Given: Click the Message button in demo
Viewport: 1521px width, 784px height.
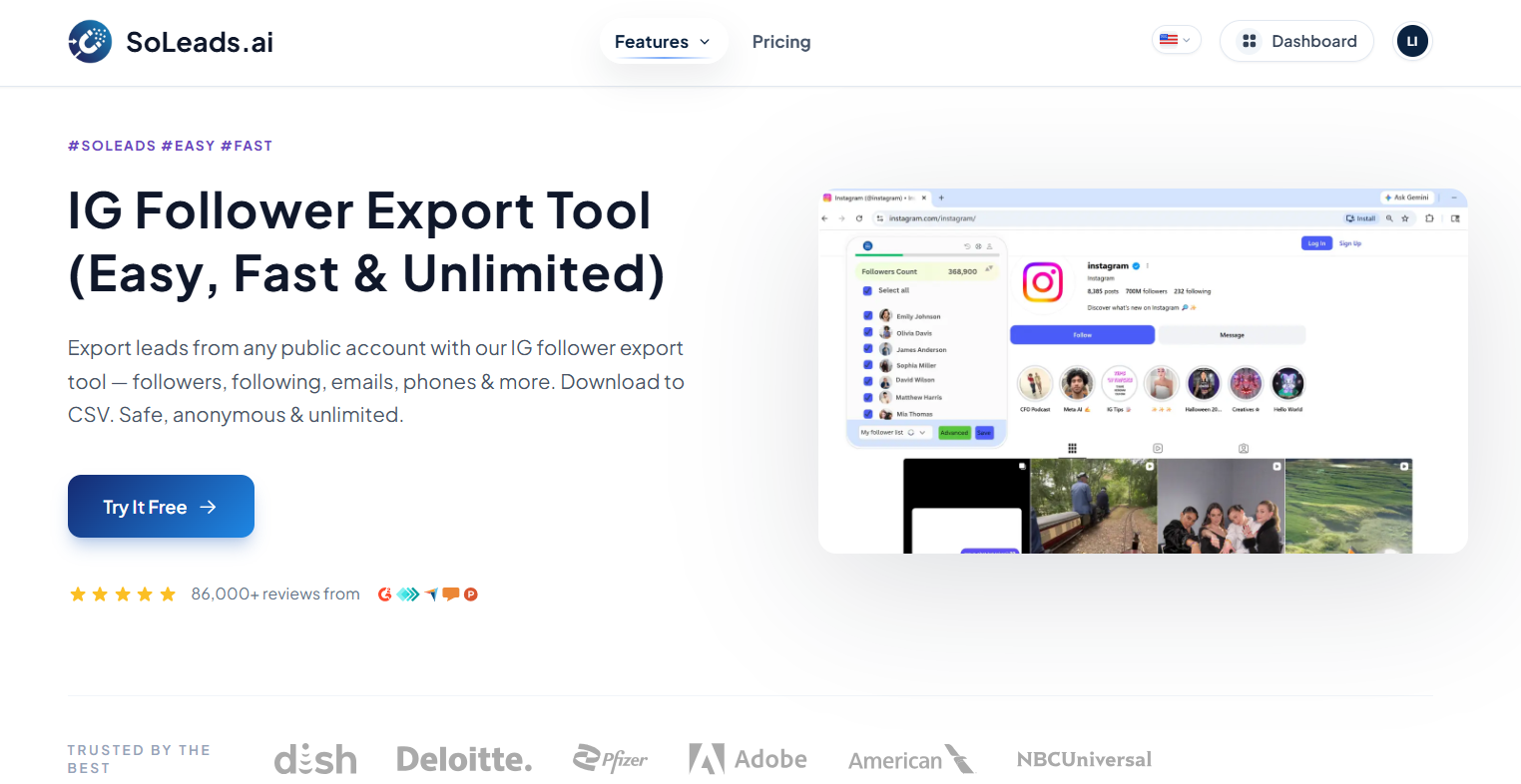Looking at the screenshot, I should pyautogui.click(x=1232, y=335).
